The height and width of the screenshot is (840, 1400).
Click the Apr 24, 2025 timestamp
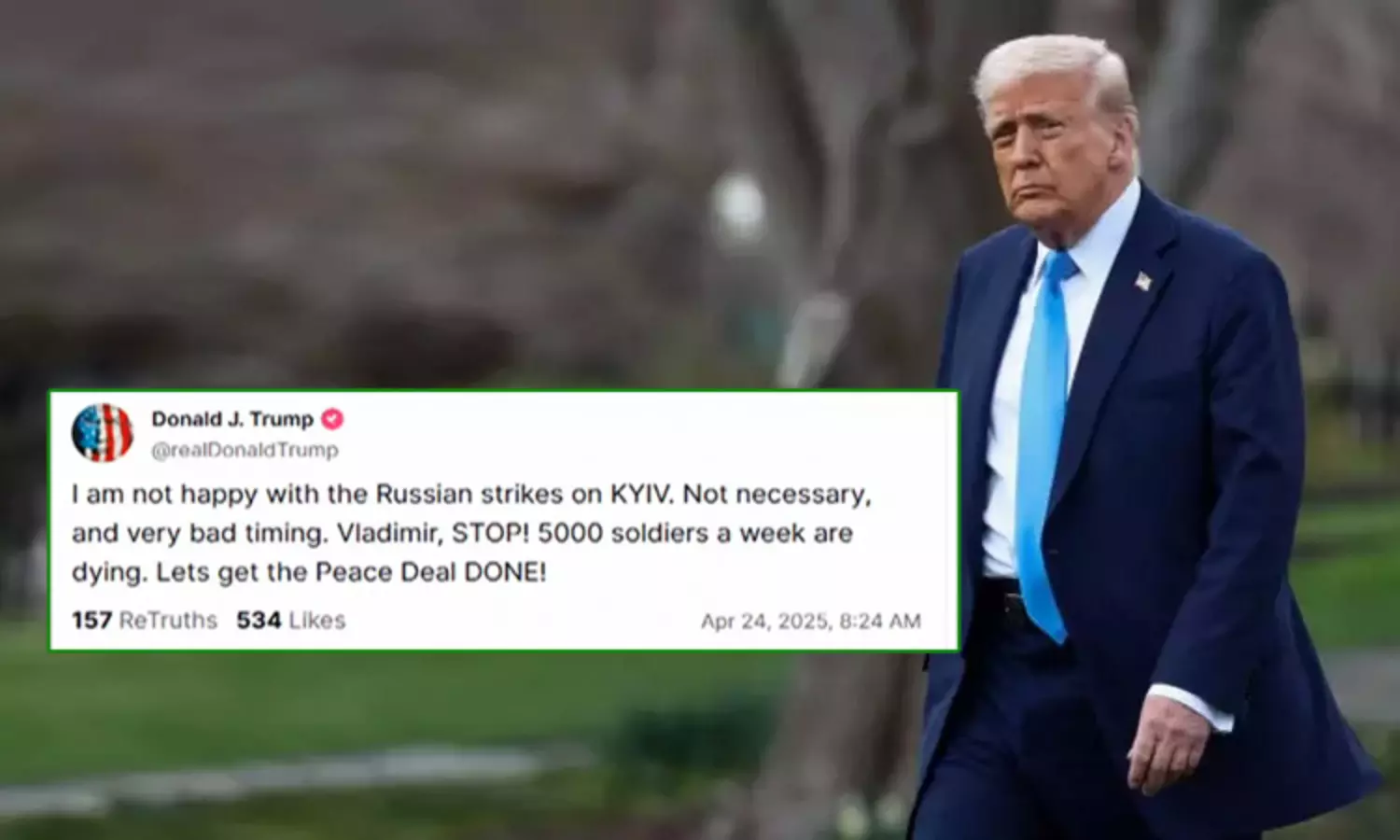pos(810,621)
